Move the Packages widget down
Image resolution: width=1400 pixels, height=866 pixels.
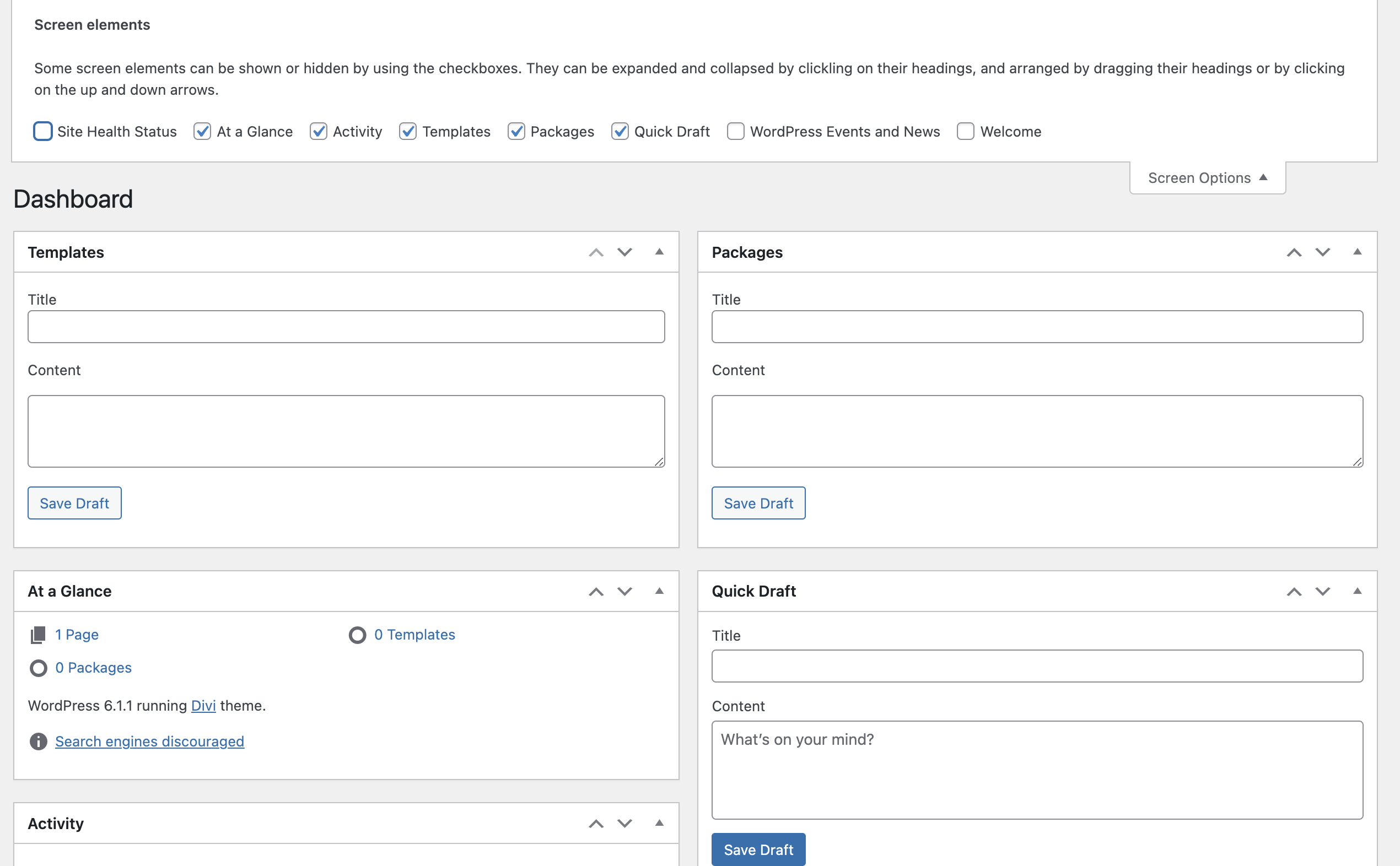pos(1322,252)
